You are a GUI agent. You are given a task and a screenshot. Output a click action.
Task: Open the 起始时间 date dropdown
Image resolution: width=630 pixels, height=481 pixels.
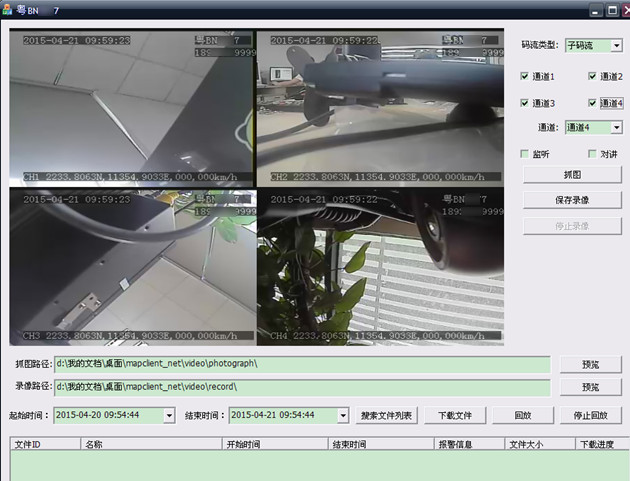point(168,415)
